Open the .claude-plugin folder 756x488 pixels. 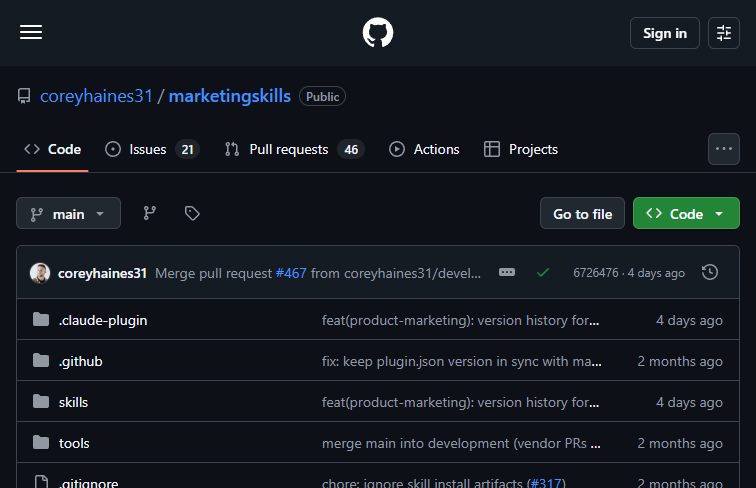tap(103, 320)
